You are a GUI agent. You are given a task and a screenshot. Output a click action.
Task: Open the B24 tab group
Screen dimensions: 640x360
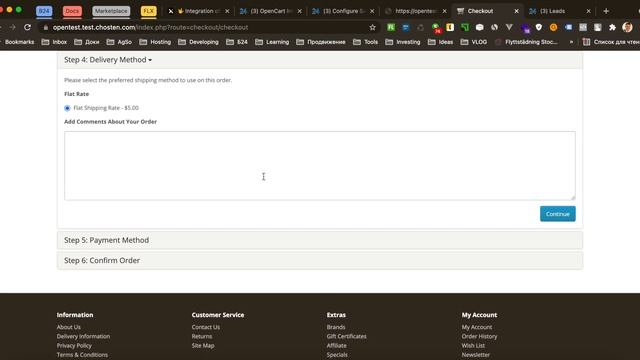44,11
